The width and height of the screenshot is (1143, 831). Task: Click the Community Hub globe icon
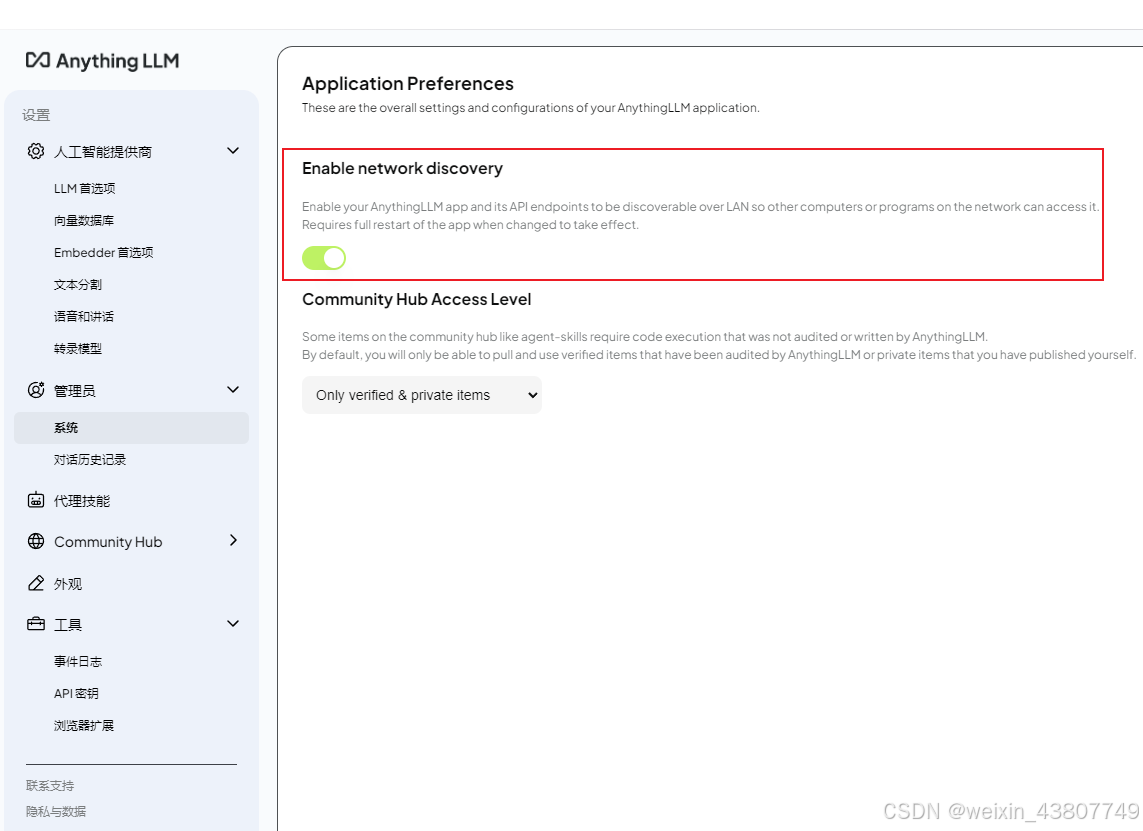36,541
